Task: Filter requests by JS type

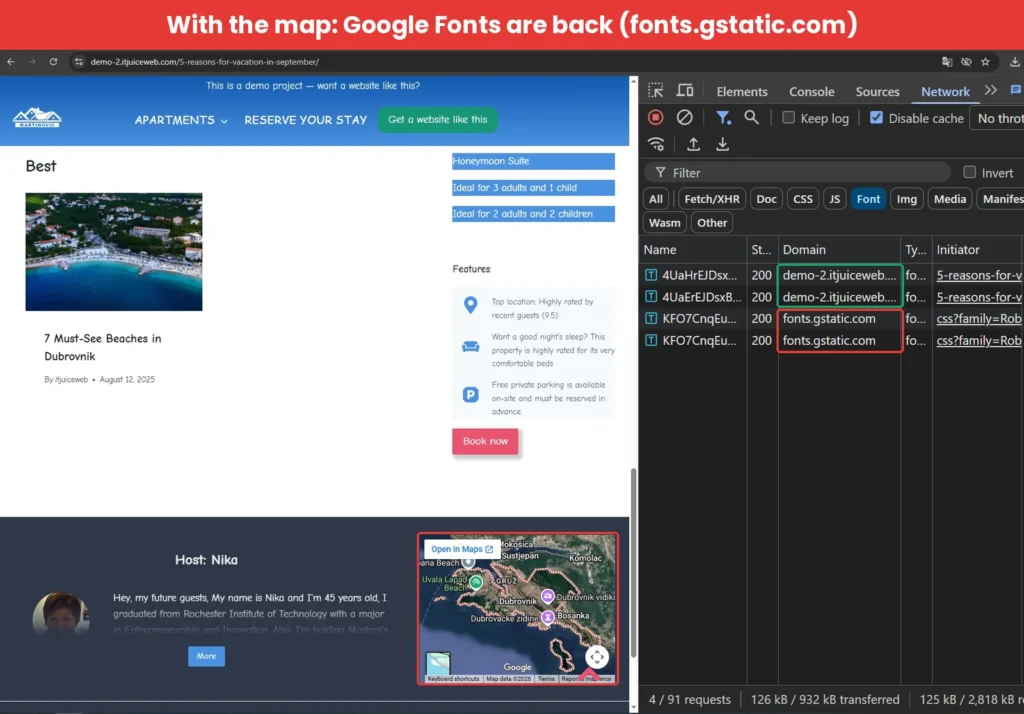Action: pos(835,199)
